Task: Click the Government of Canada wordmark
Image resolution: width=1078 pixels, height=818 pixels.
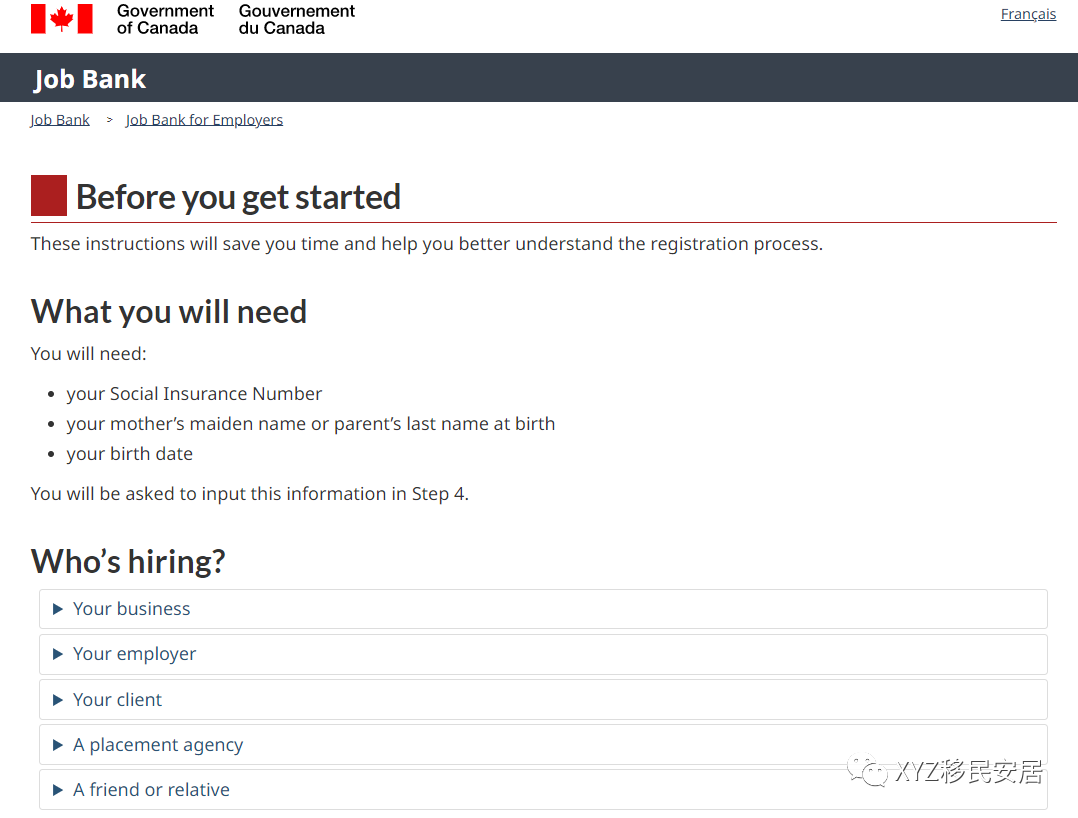Action: tap(165, 19)
